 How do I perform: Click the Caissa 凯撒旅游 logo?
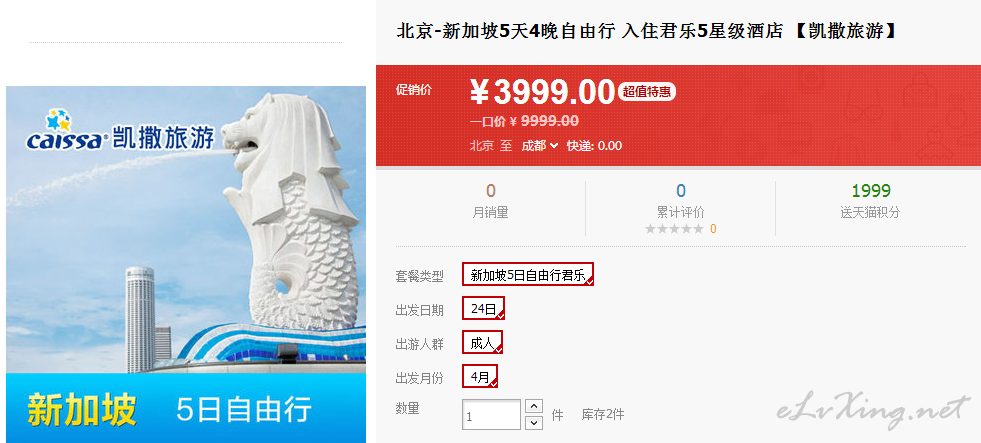120,131
